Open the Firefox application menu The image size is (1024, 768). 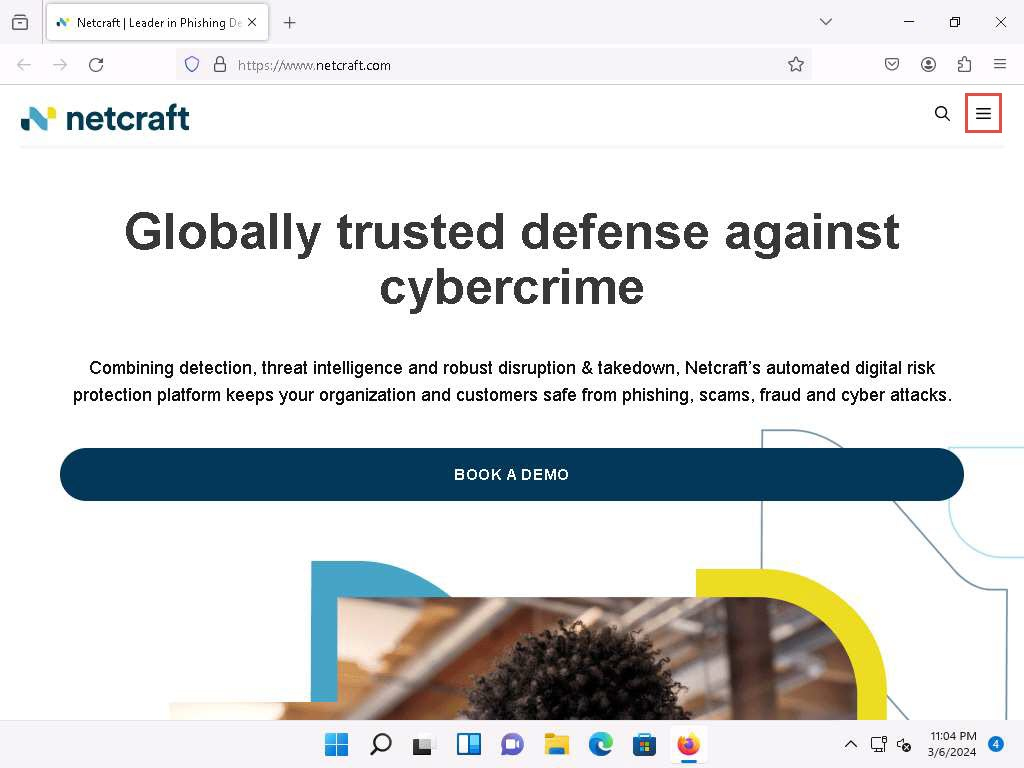1000,65
